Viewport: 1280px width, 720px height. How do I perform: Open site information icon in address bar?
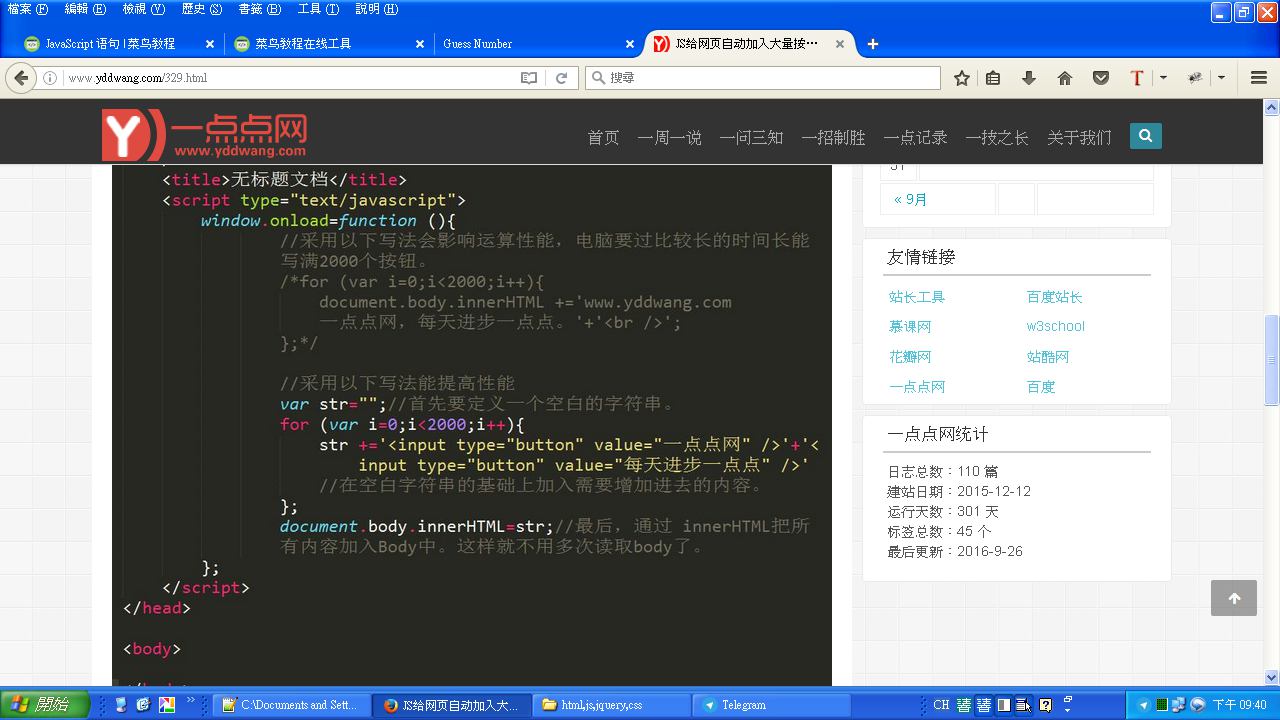pyautogui.click(x=50, y=78)
